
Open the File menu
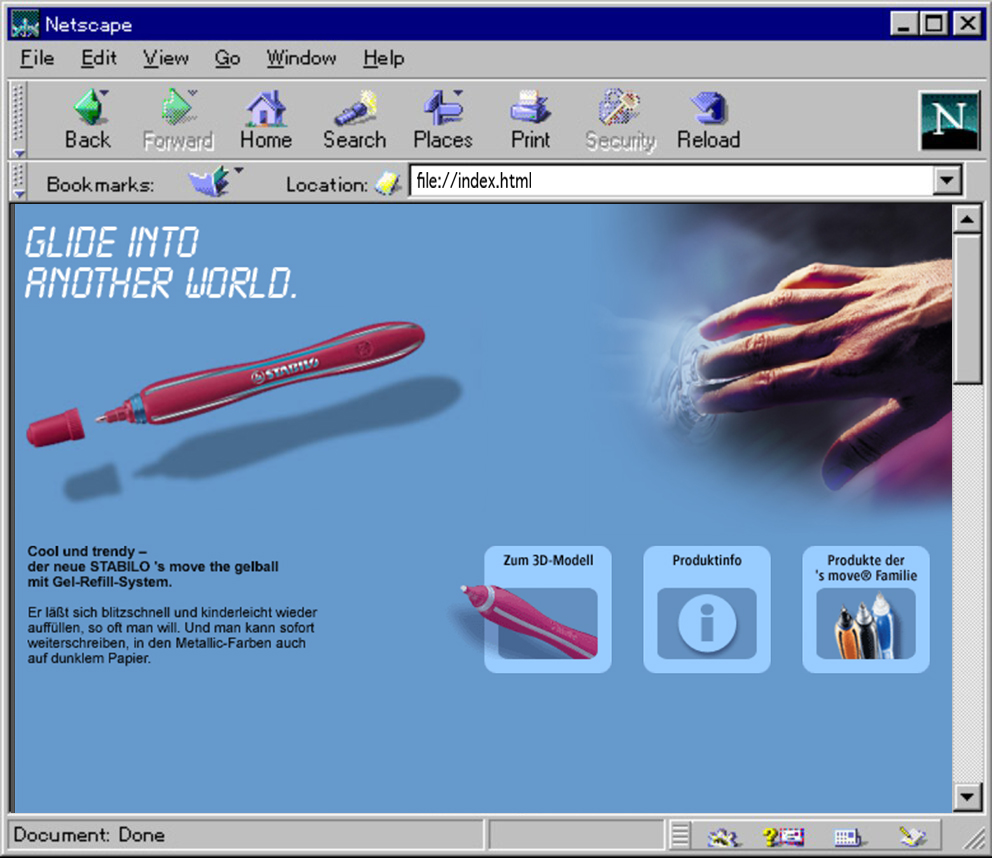37,58
